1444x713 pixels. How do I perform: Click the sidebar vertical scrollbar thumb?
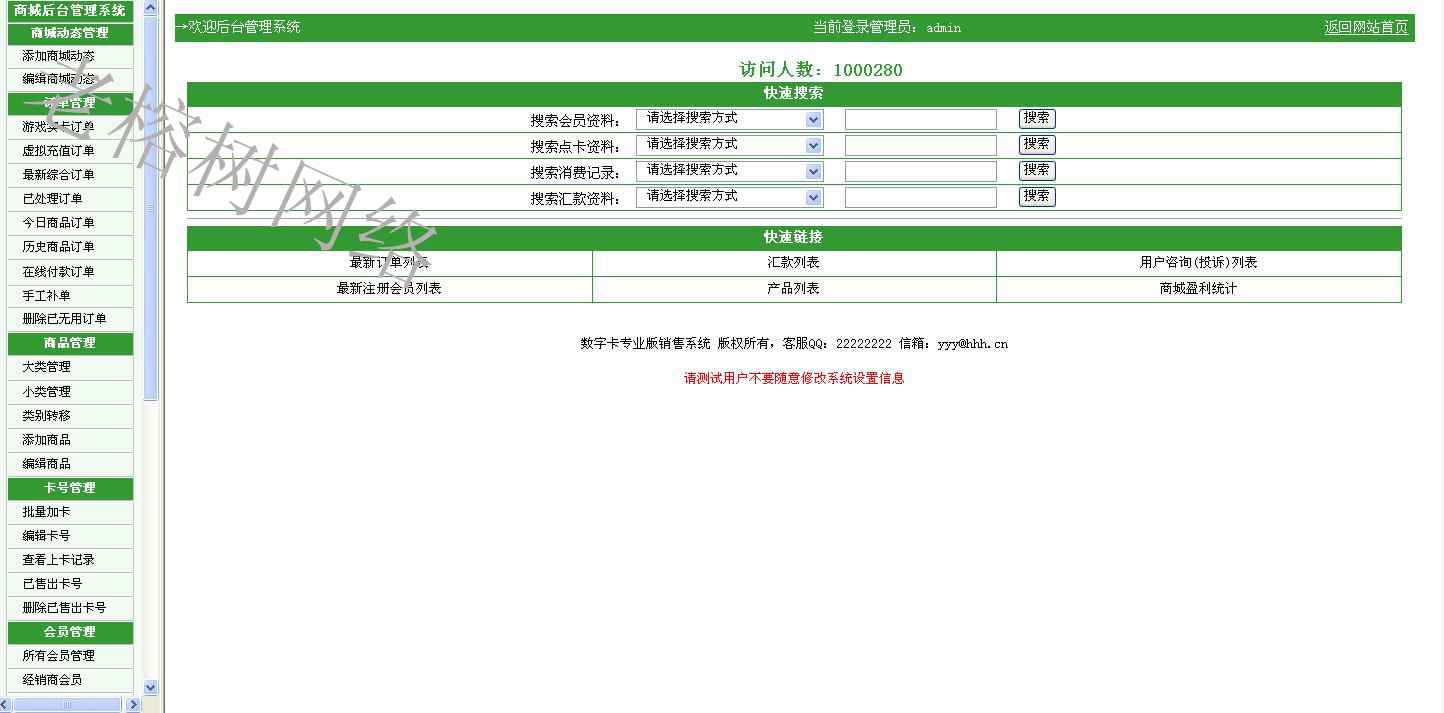pyautogui.click(x=151, y=208)
